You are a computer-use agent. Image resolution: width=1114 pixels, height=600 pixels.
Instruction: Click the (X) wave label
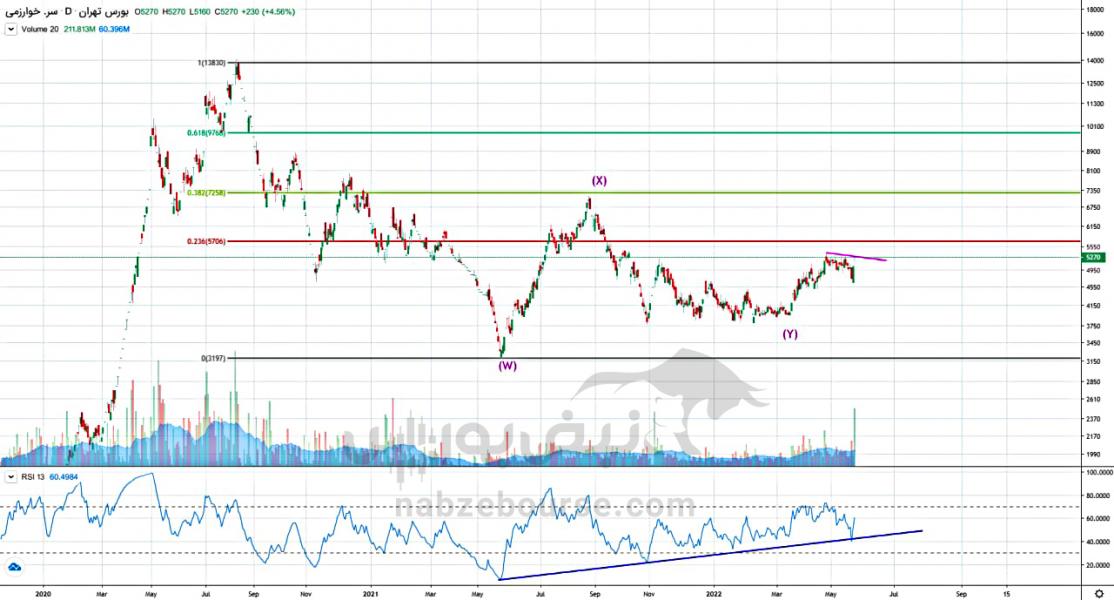(599, 181)
